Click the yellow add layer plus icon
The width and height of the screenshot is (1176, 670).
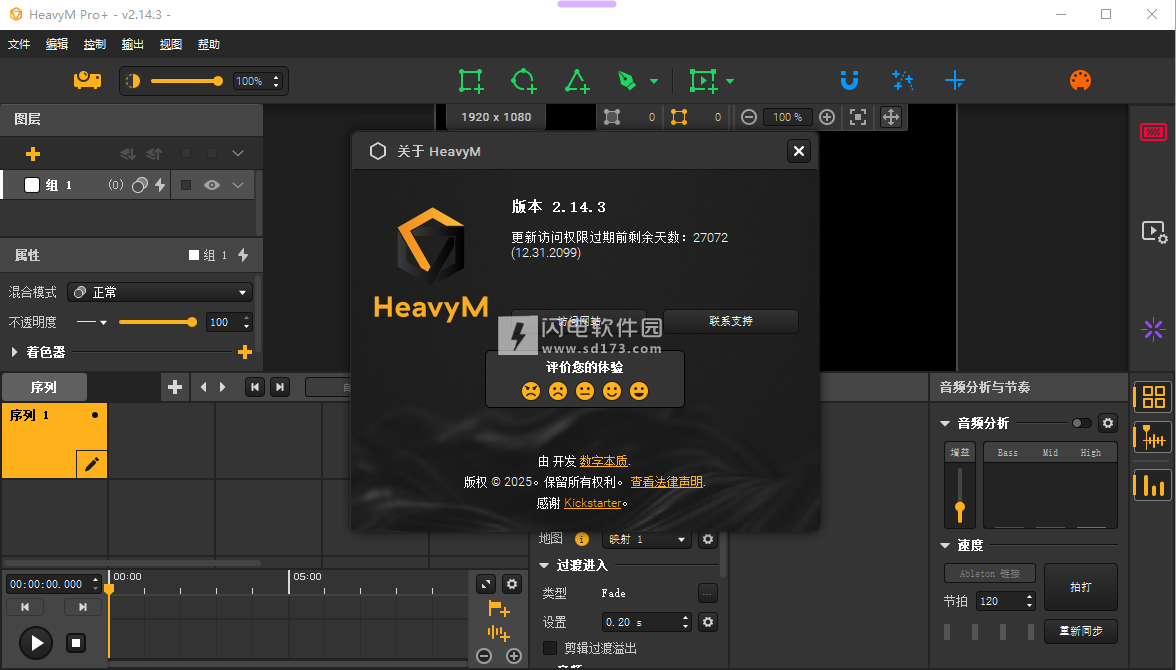pos(33,154)
